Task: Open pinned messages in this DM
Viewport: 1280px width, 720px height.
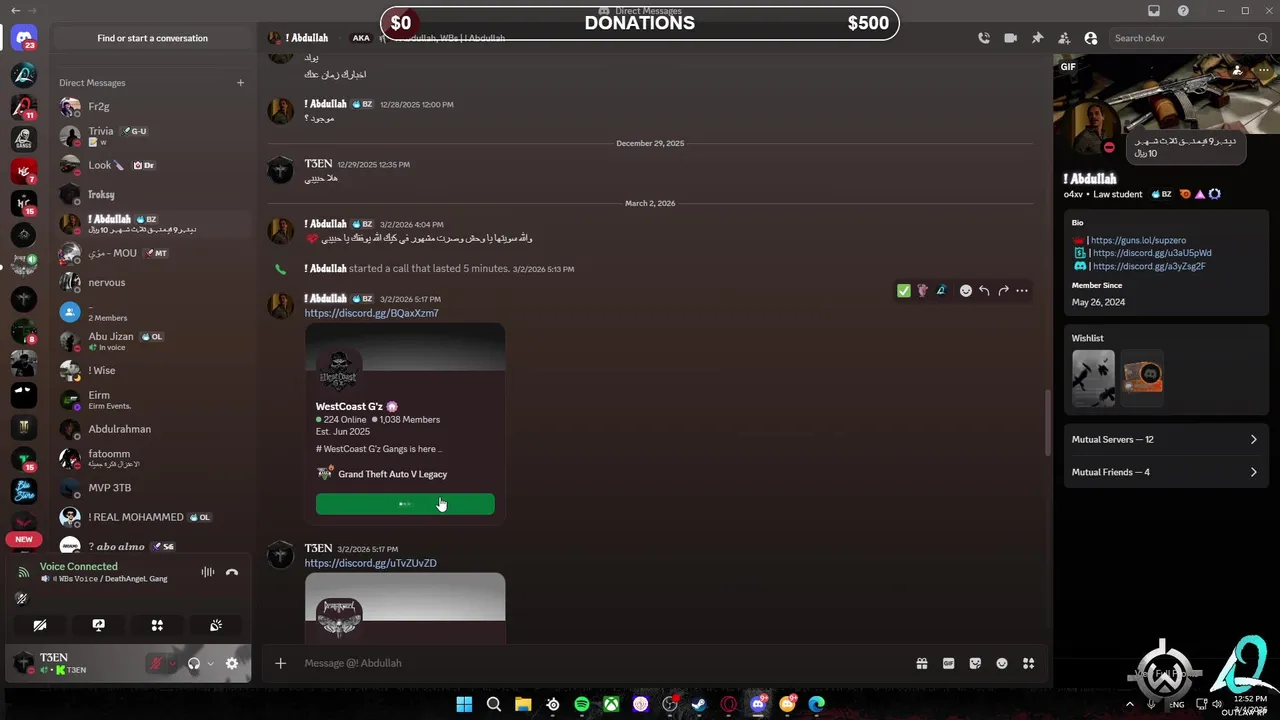Action: pyautogui.click(x=1037, y=38)
